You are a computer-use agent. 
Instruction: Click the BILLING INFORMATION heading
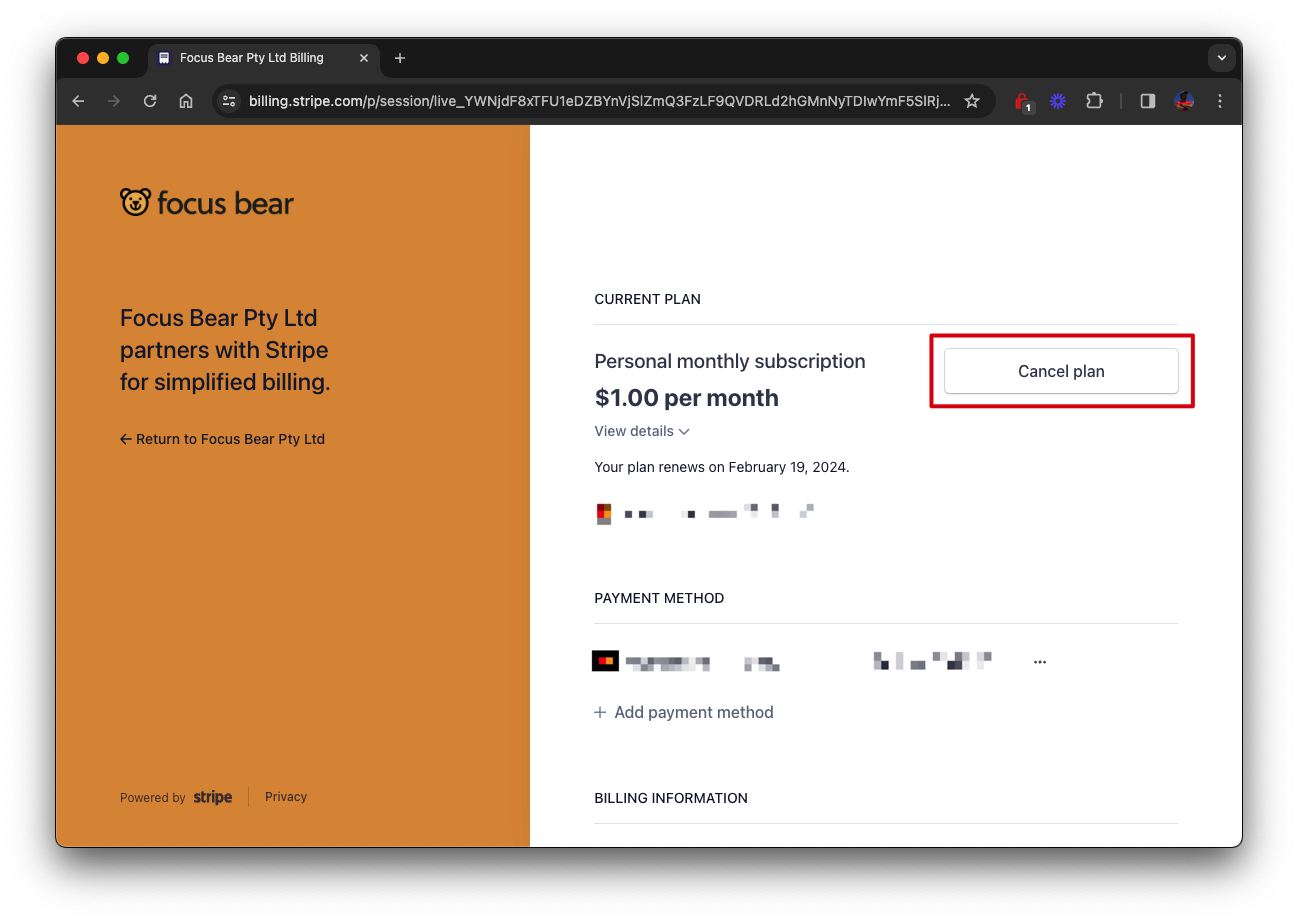coord(671,798)
